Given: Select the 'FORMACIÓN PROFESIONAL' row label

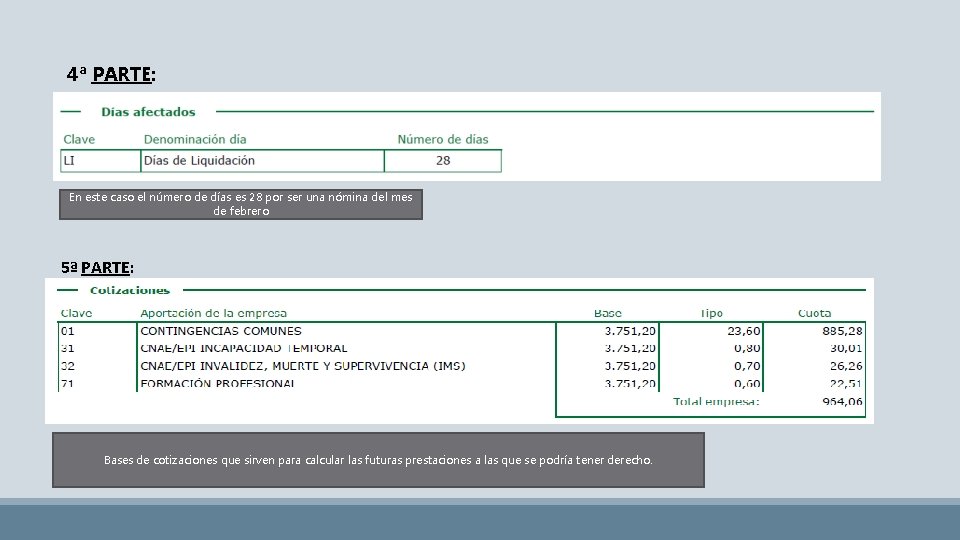Looking at the screenshot, I should [217, 384].
